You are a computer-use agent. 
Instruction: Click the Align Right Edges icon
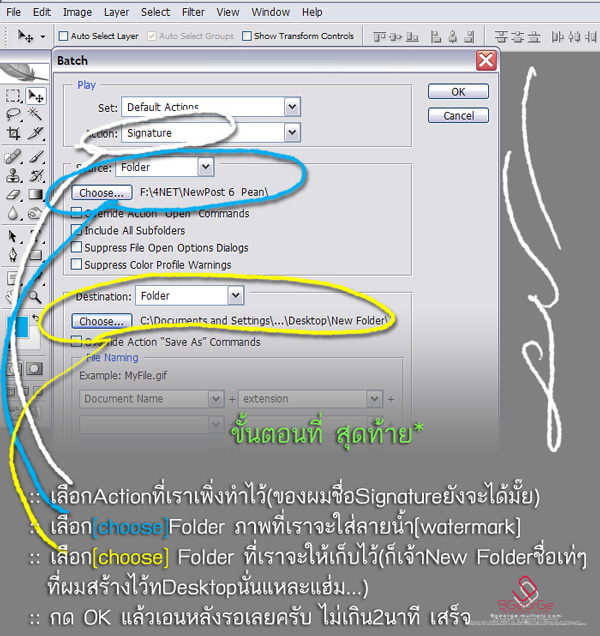[469, 37]
